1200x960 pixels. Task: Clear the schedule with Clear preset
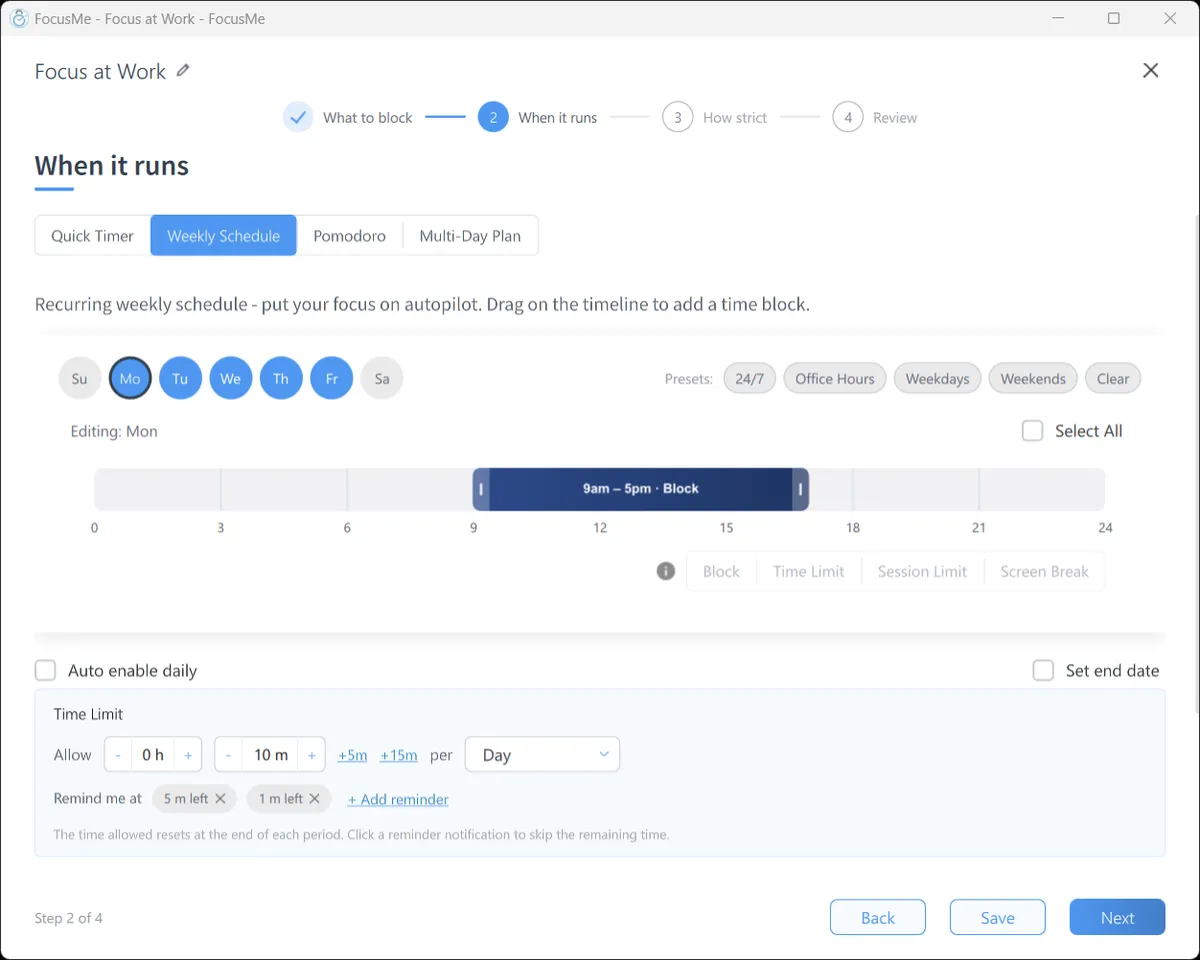click(1113, 379)
